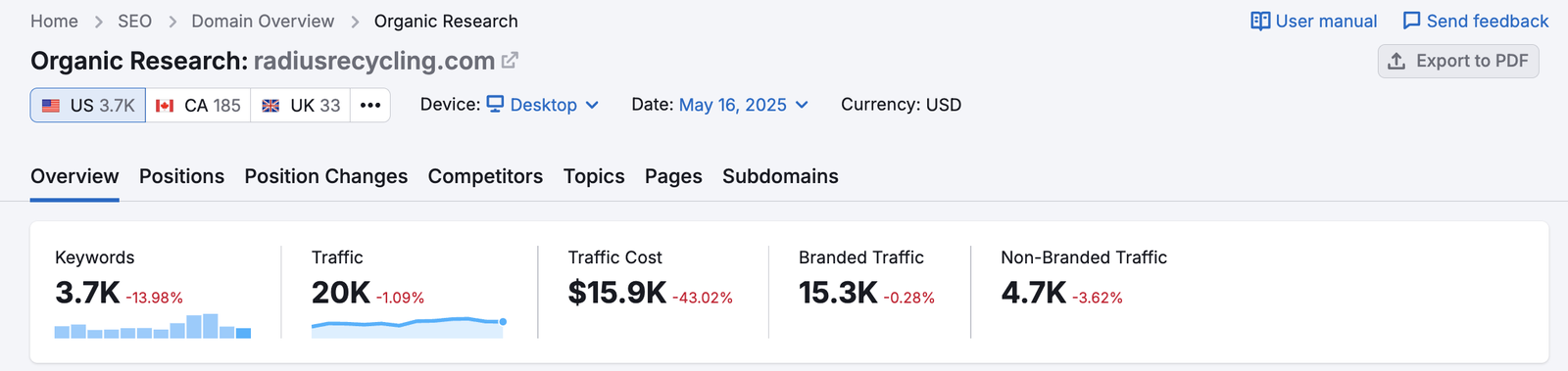Click the Export to PDF upload icon
1568x371 pixels.
click(1396, 61)
